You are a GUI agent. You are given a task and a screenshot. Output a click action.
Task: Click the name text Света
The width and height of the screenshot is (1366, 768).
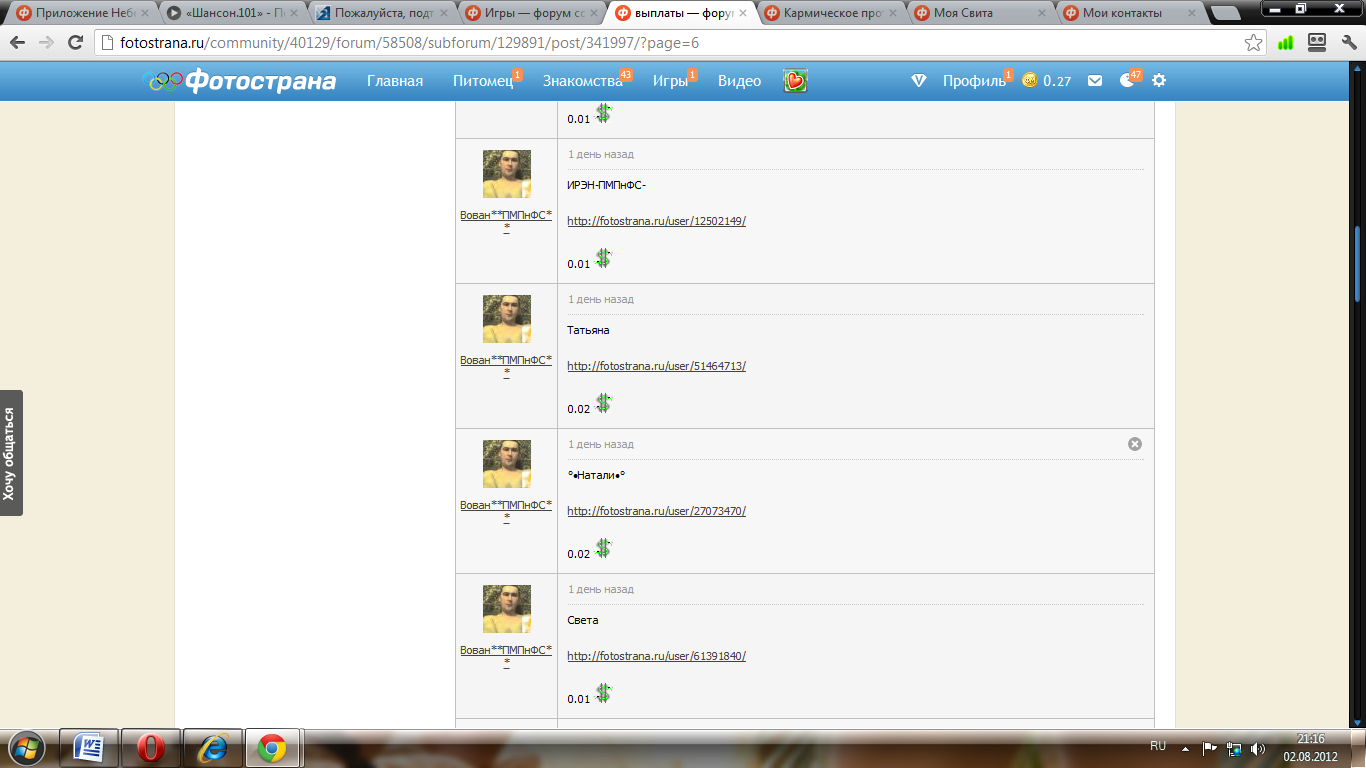point(583,620)
